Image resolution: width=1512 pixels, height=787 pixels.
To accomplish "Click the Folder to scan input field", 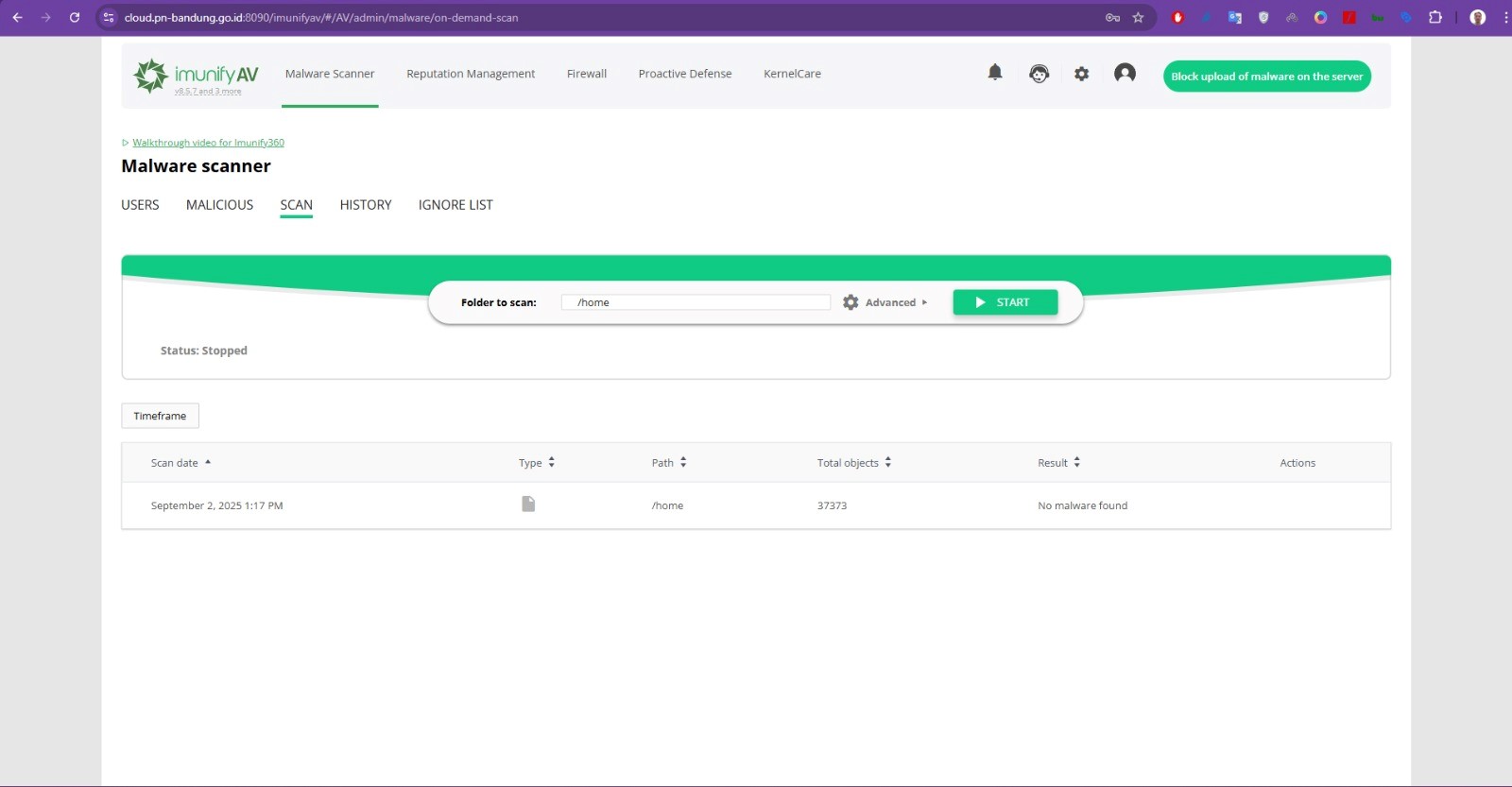I will point(695,302).
